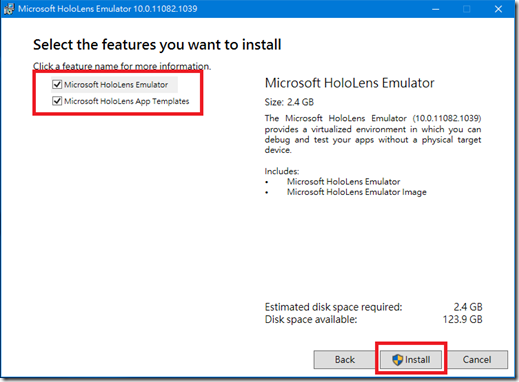Close the HoloLens Emulator setup window
This screenshot has width=519, height=382.
click(x=498, y=9)
